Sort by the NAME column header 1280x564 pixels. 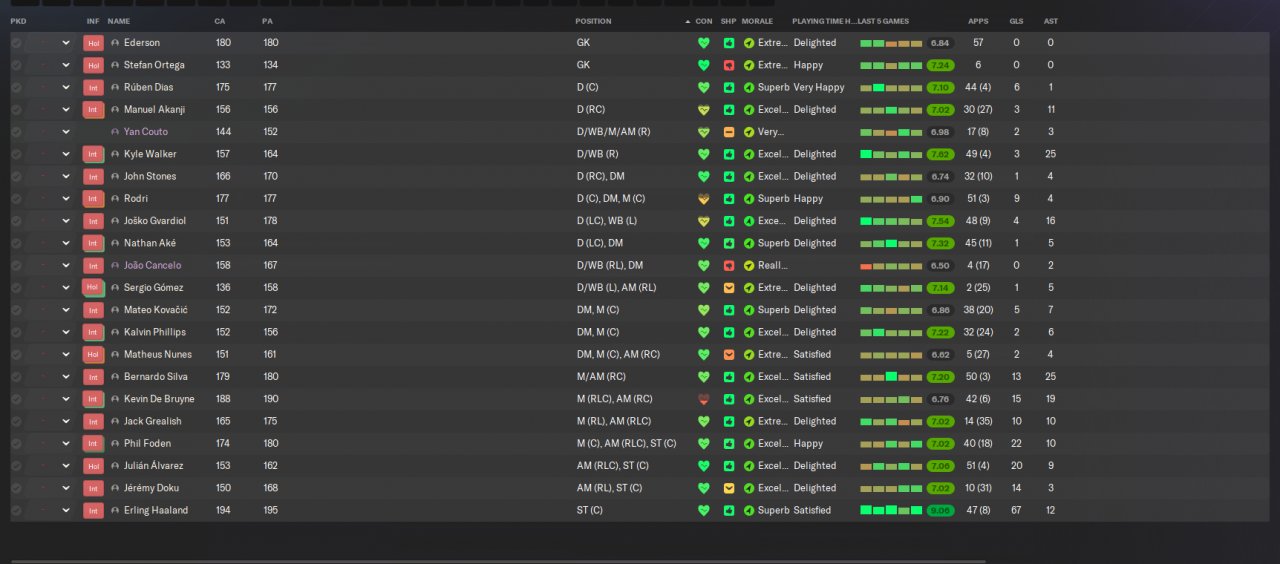[118, 21]
